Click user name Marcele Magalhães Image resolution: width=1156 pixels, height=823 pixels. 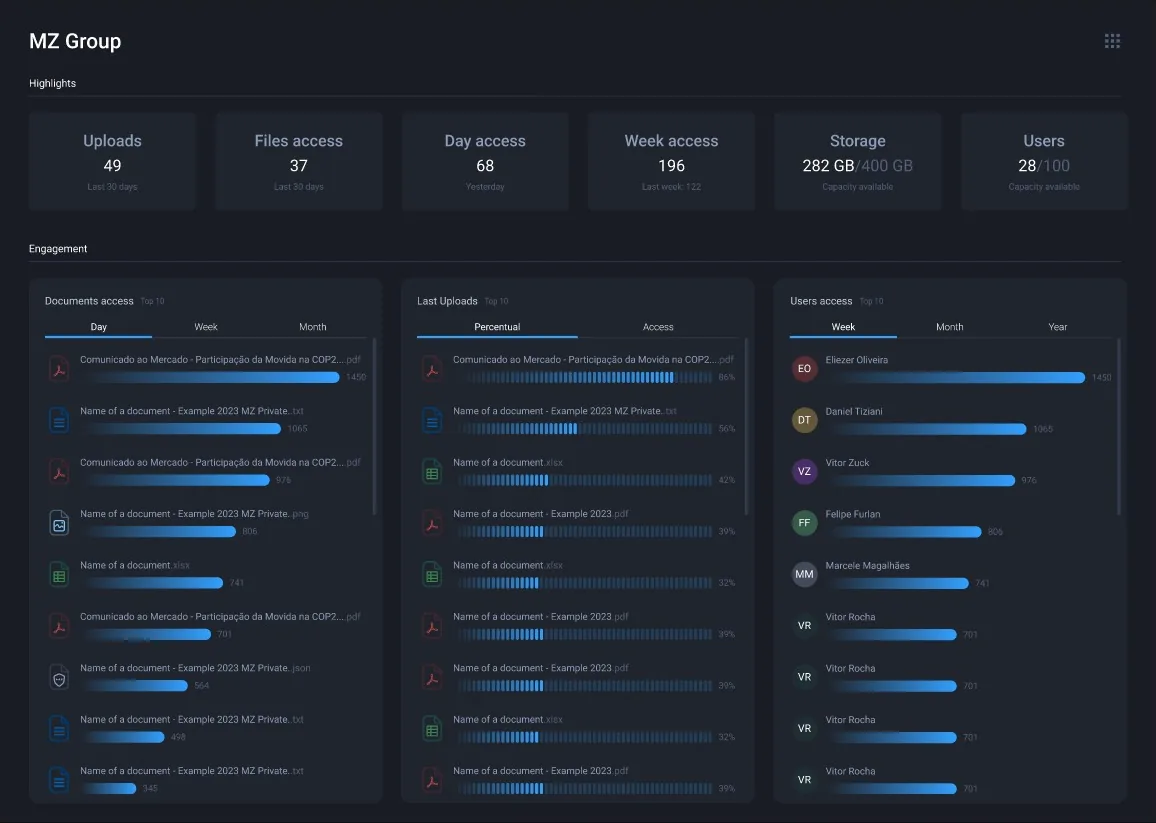coord(868,566)
